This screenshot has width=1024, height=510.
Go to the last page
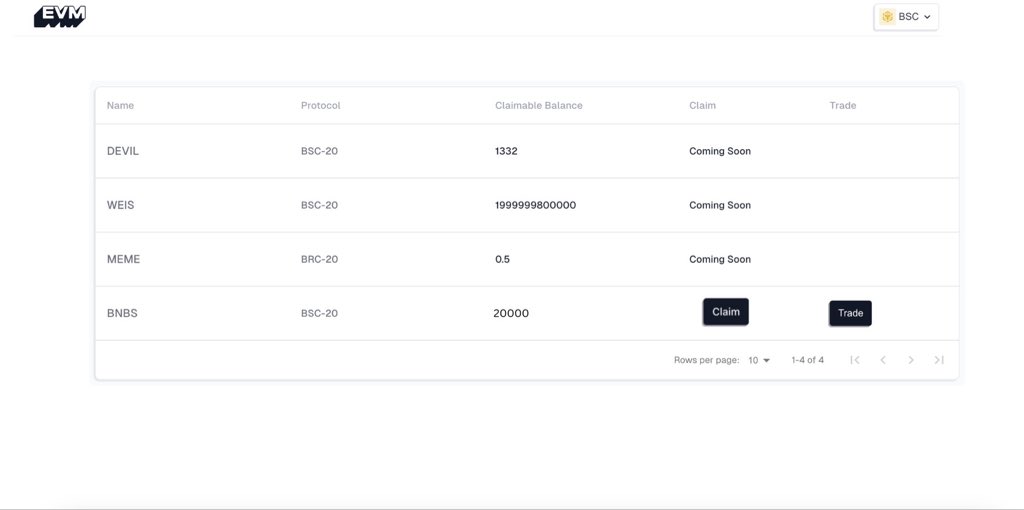click(x=939, y=360)
